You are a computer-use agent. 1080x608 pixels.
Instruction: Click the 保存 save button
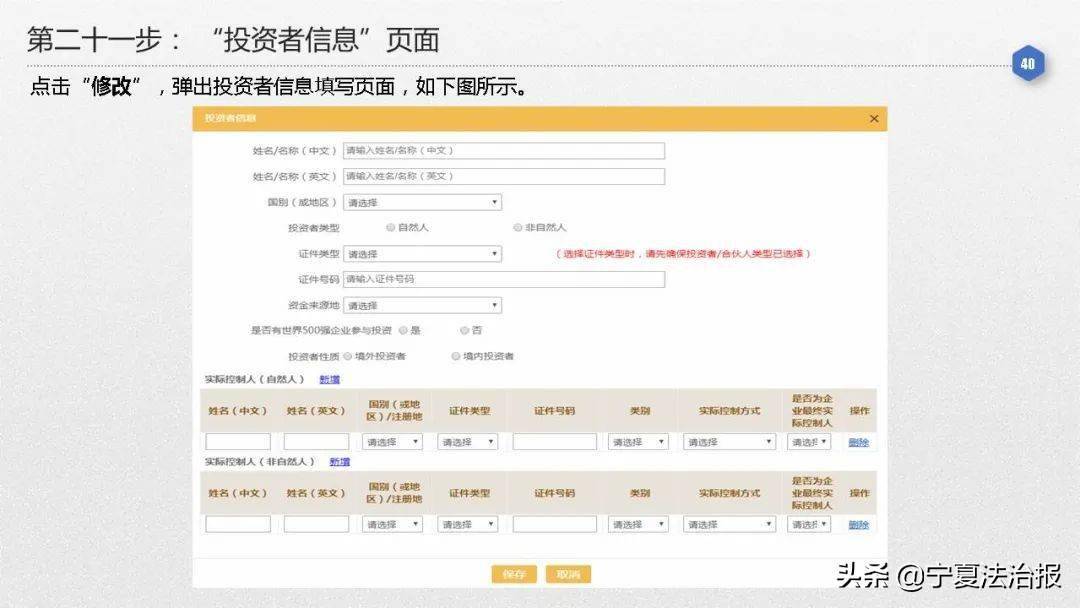pyautogui.click(x=514, y=574)
